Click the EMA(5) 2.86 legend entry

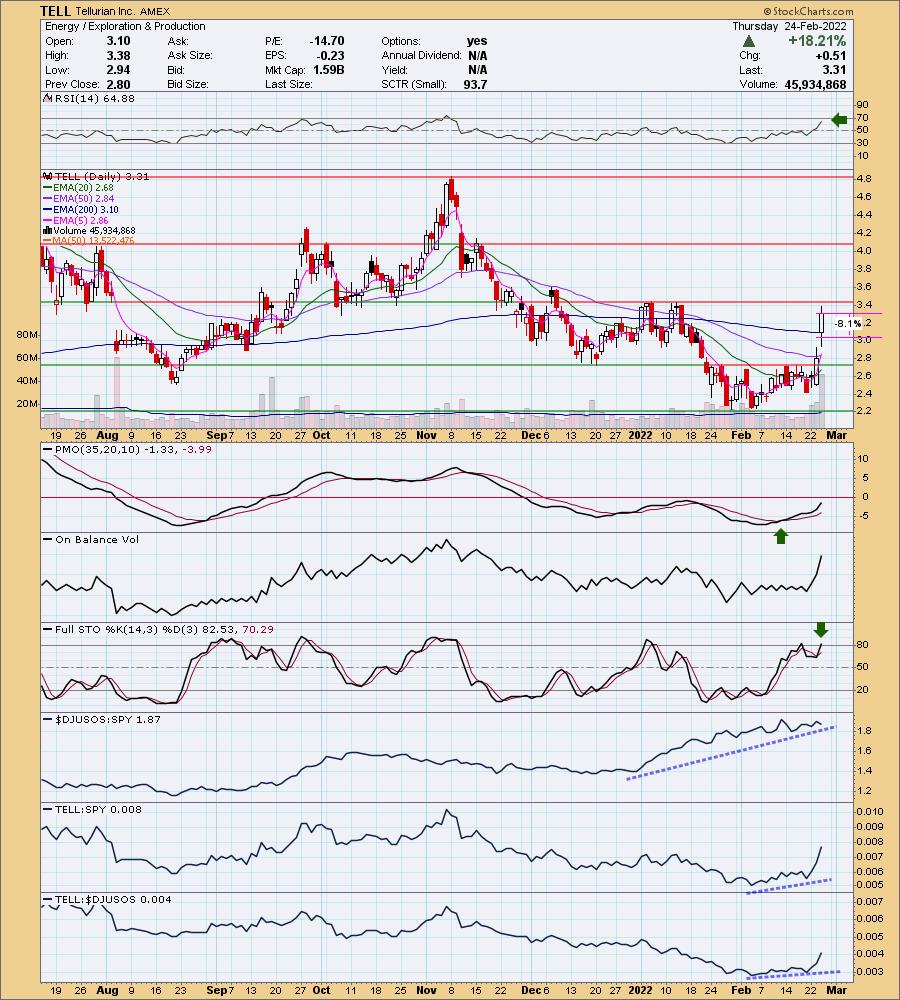click(75, 220)
